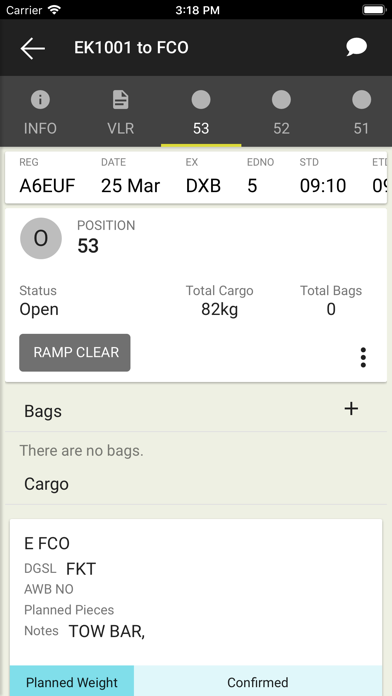Open the chat message bubble icon
The width and height of the screenshot is (392, 696).
(357, 47)
